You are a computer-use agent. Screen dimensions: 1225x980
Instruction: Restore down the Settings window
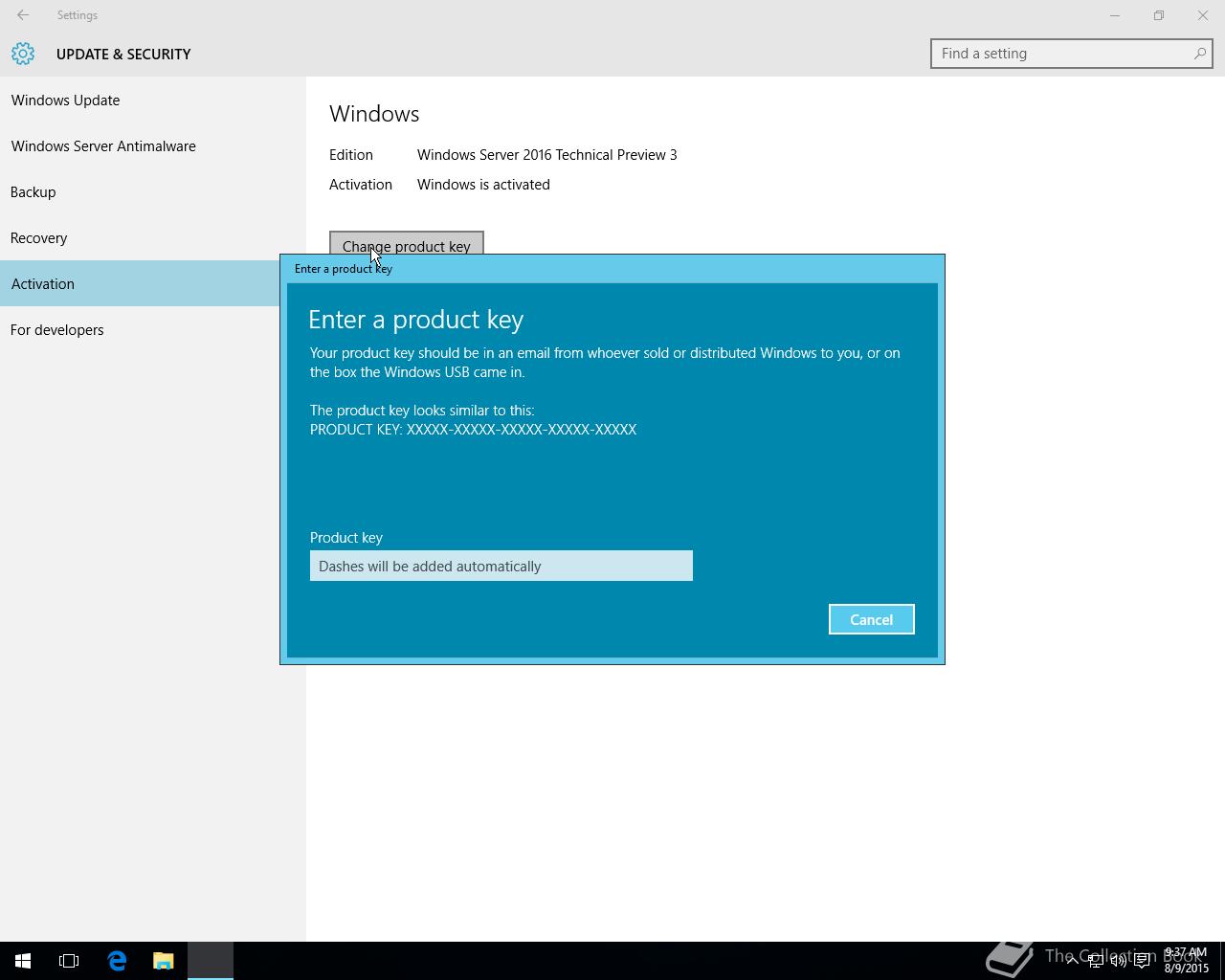(x=1159, y=15)
